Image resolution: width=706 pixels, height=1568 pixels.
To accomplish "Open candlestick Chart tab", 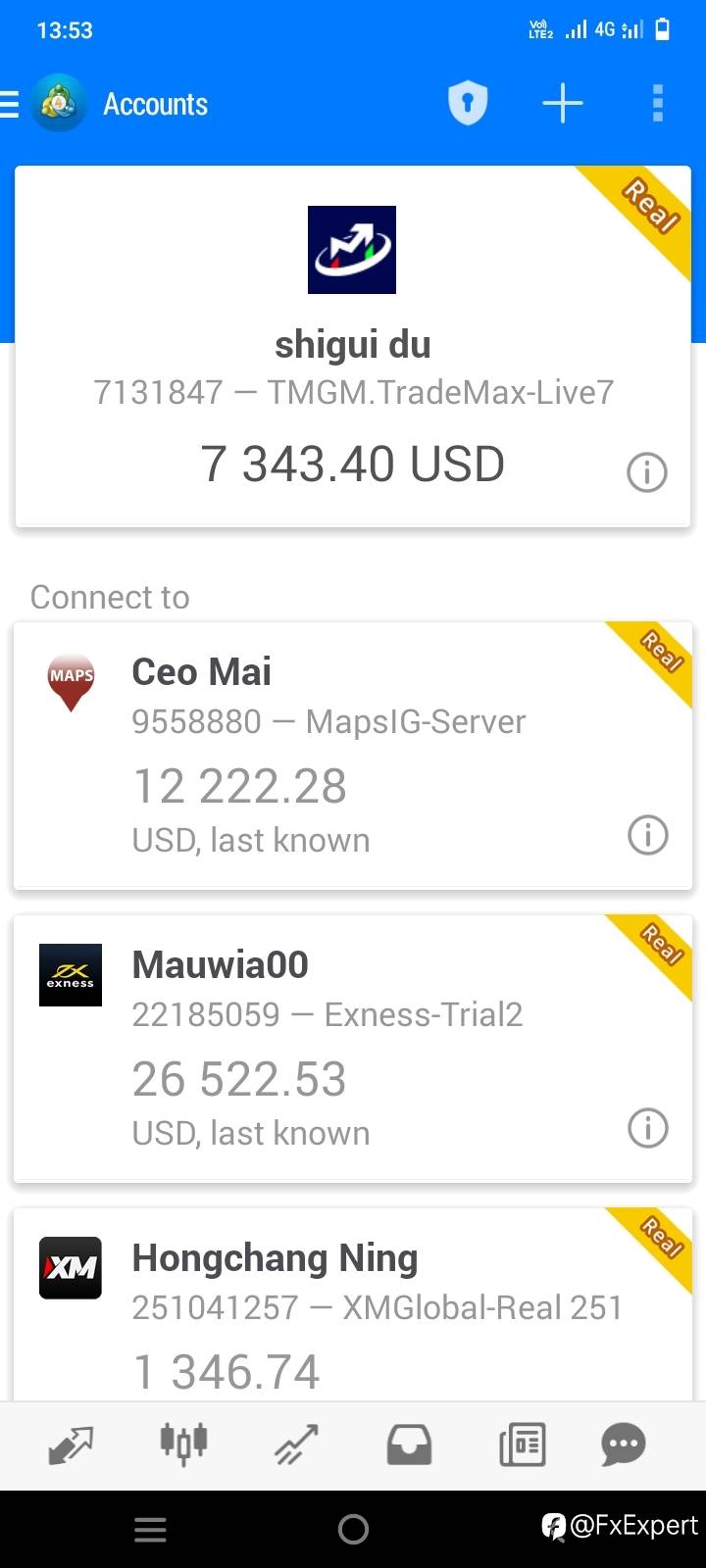I will pyautogui.click(x=184, y=1444).
